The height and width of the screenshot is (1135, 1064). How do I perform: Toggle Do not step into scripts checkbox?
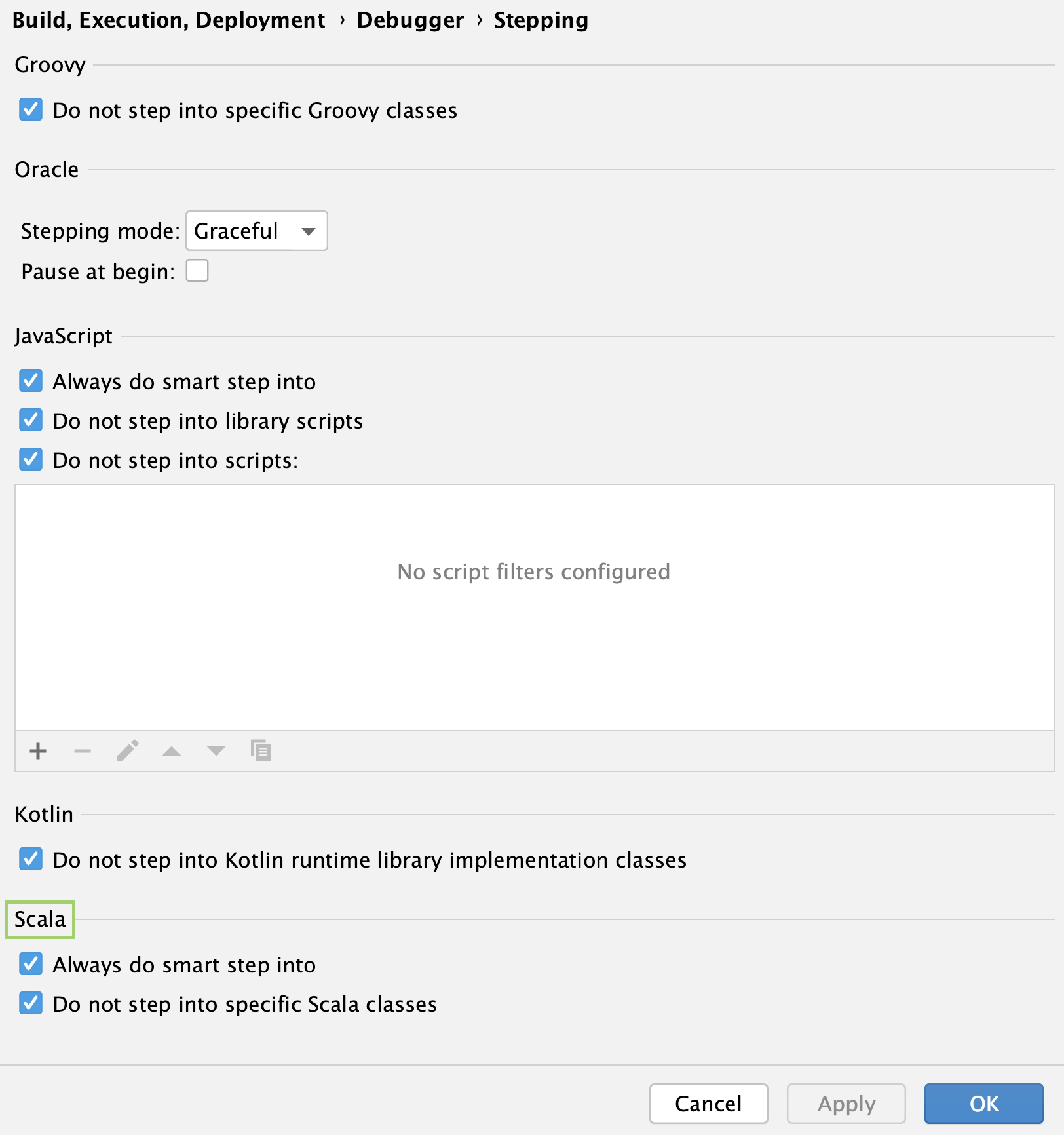[31, 459]
